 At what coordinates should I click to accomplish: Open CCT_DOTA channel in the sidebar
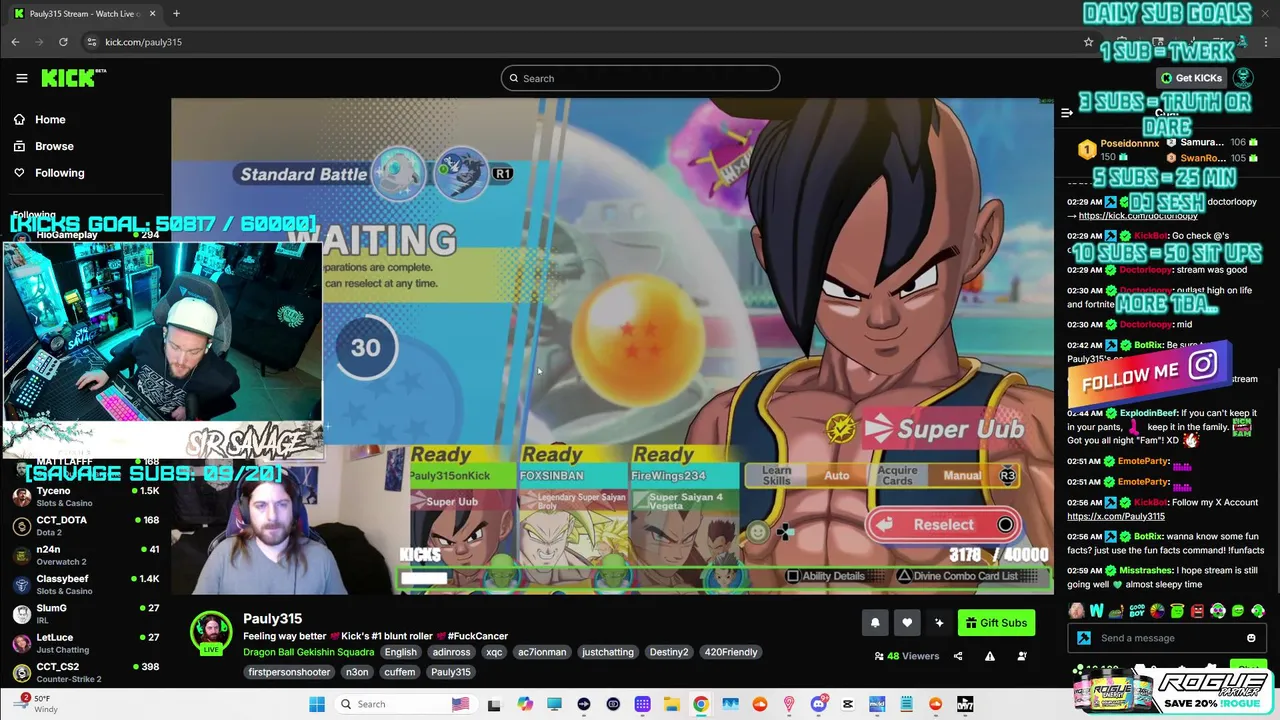click(x=85, y=526)
